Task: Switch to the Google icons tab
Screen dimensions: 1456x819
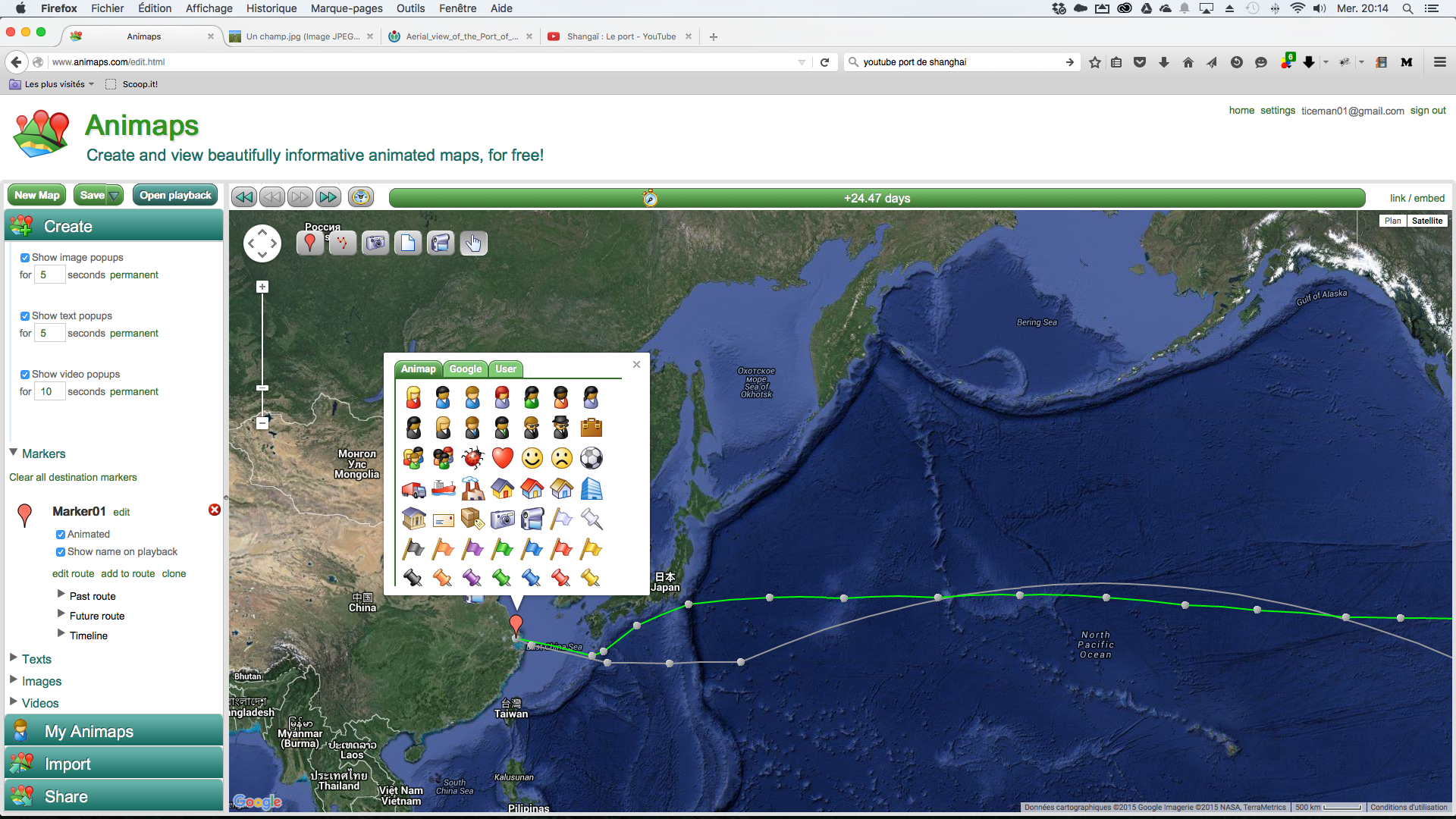Action: (x=466, y=369)
